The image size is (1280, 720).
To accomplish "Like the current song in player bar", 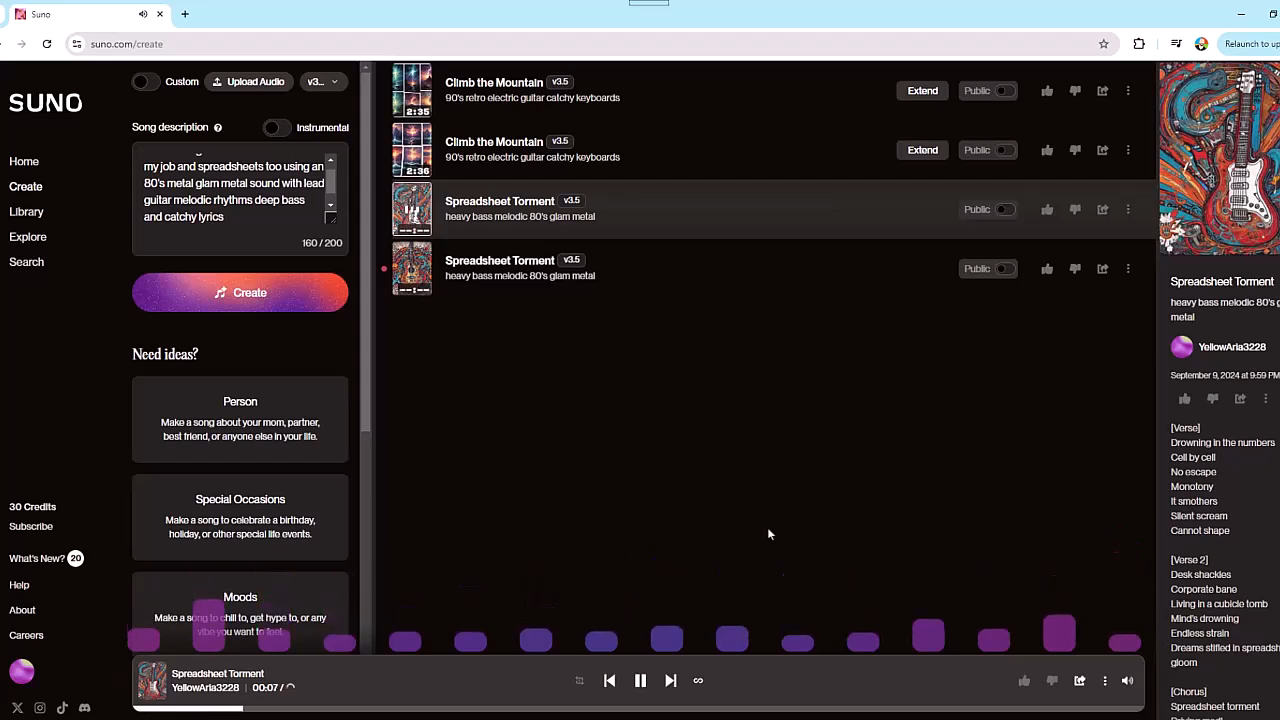I will [x=1024, y=681].
